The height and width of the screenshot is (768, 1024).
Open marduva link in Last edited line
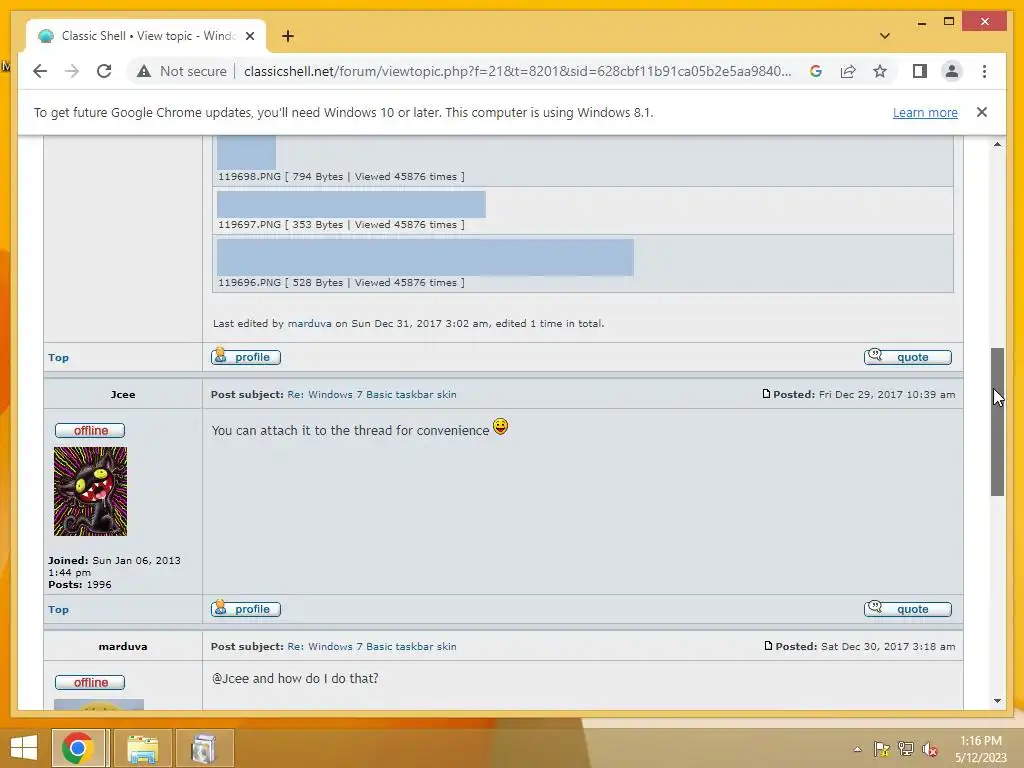(310, 323)
